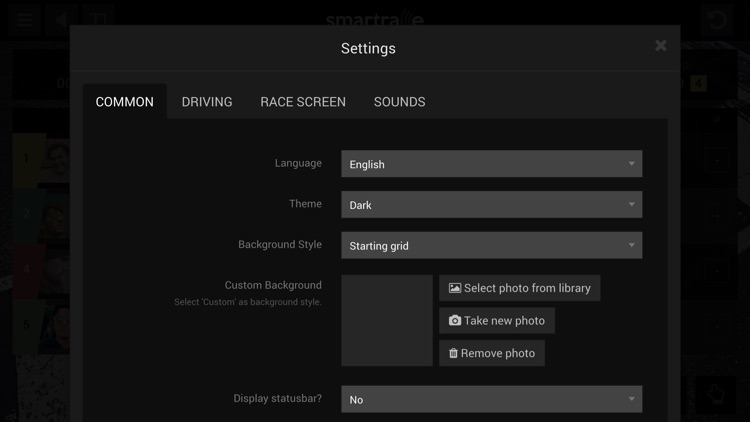Open the SOUNDS tab

pyautogui.click(x=399, y=101)
